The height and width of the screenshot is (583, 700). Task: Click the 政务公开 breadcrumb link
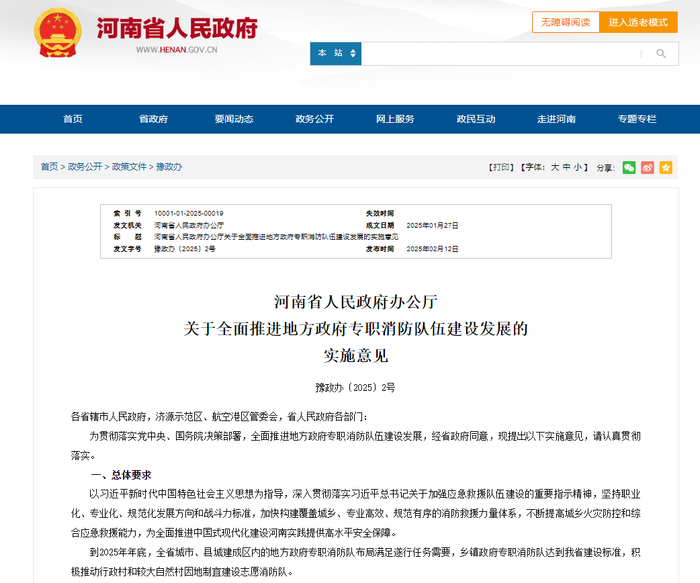point(85,167)
